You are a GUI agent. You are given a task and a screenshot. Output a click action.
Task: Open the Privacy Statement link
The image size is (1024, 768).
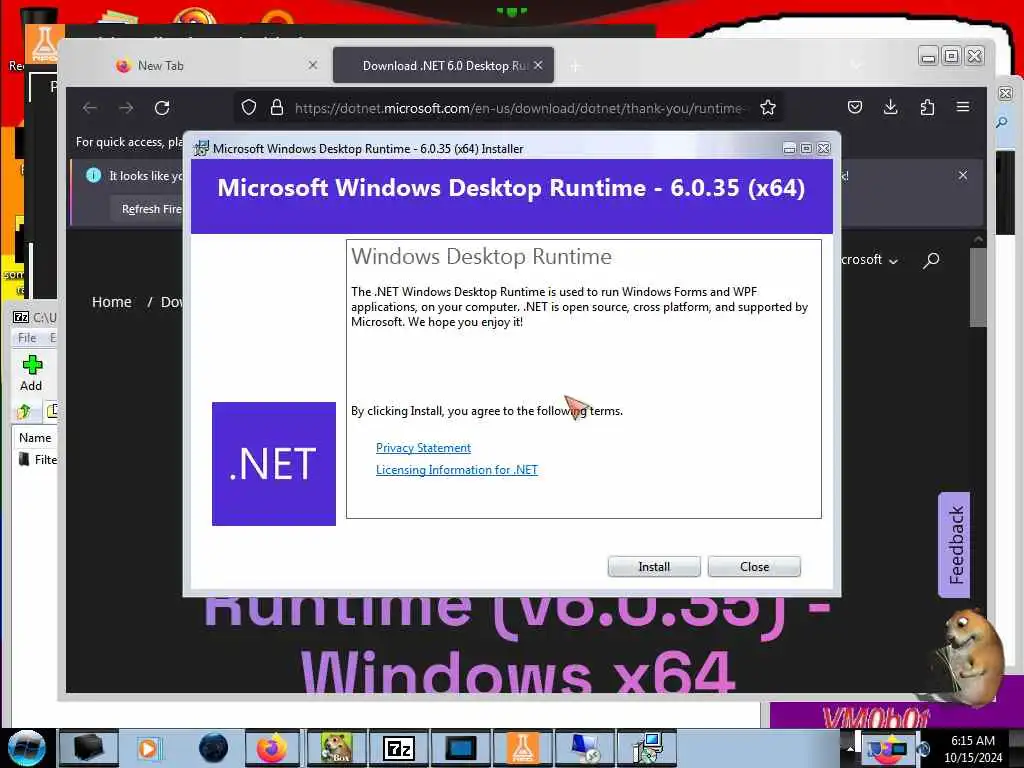(x=423, y=447)
